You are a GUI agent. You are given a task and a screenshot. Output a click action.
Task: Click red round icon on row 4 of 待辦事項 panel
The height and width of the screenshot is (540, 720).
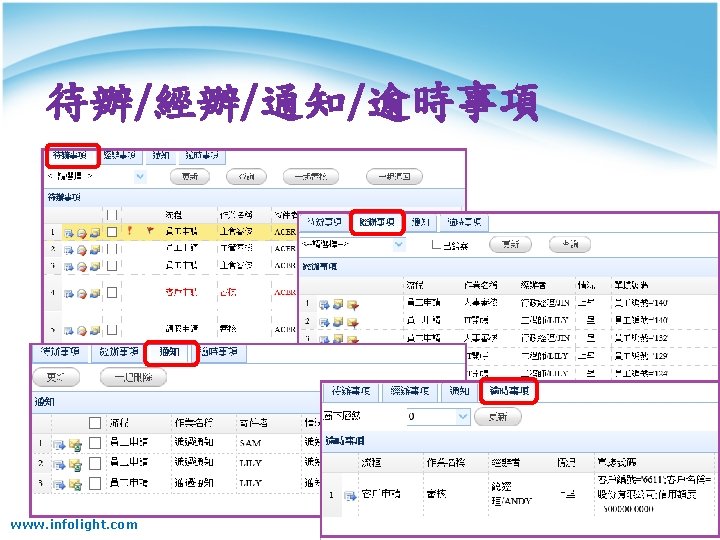[x=82, y=293]
